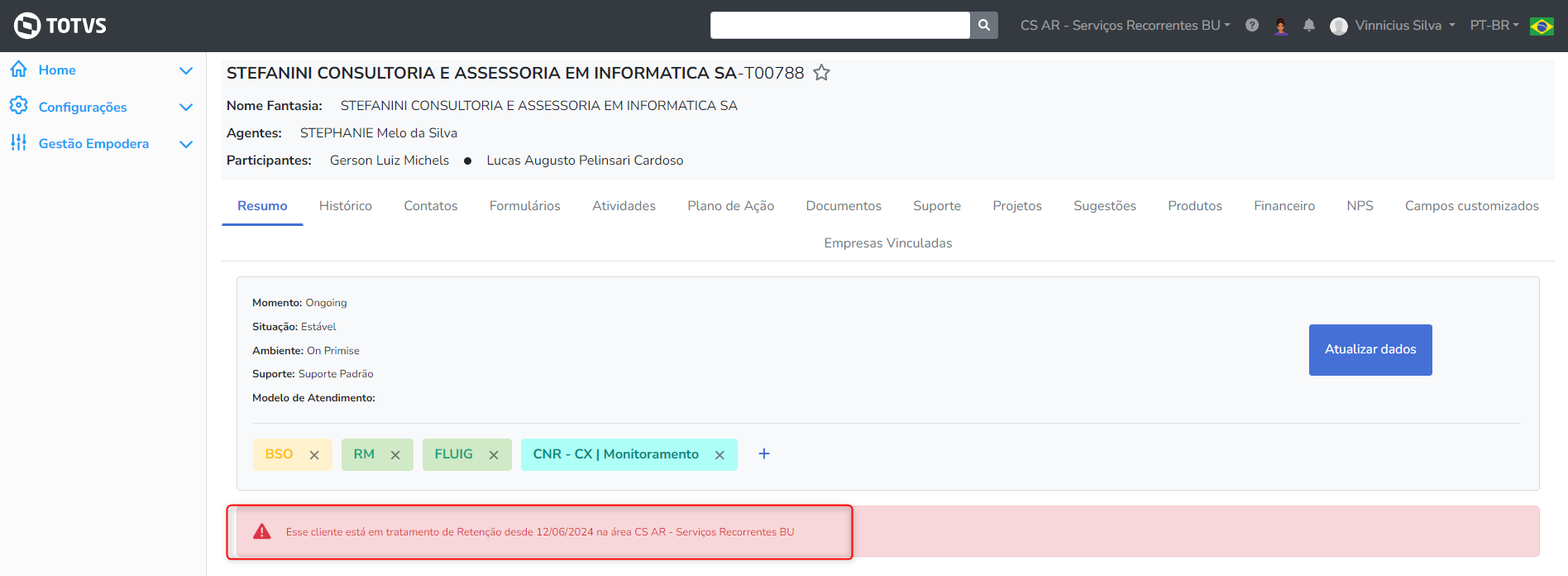Open the Empresas Vinculadas tab
The width and height of the screenshot is (1568, 576).
pos(888,243)
